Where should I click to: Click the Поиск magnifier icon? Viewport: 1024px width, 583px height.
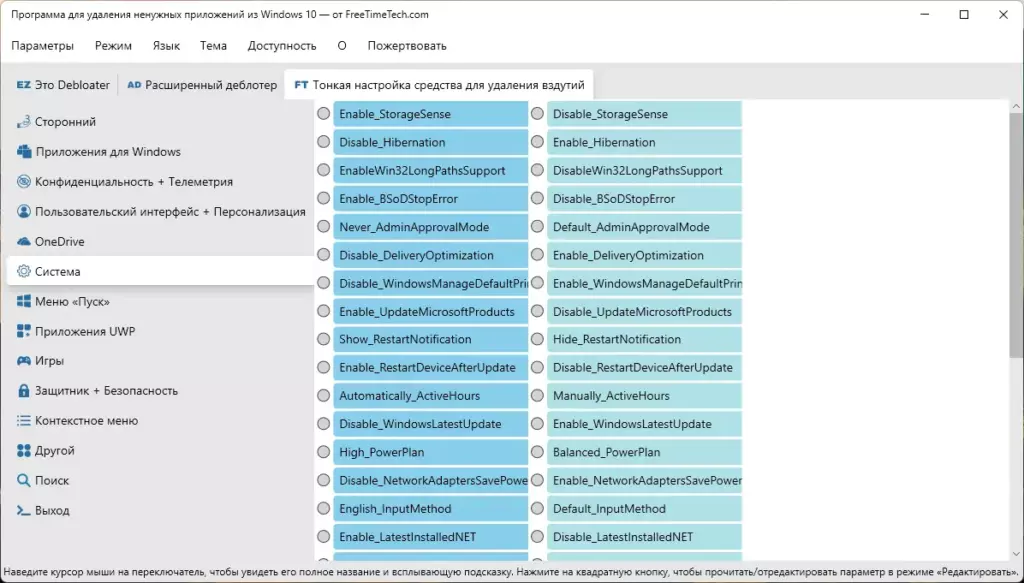(x=24, y=481)
